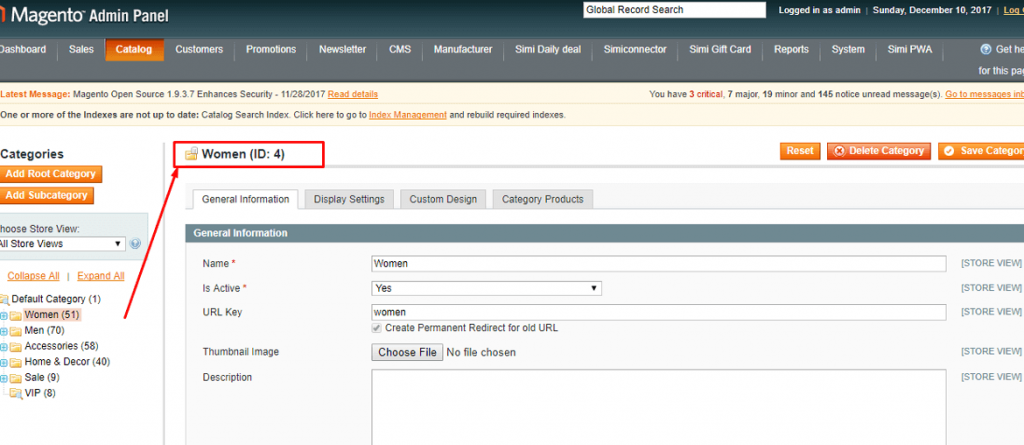
Task: Click Choose File for Thumbnail Image
Action: tap(408, 352)
